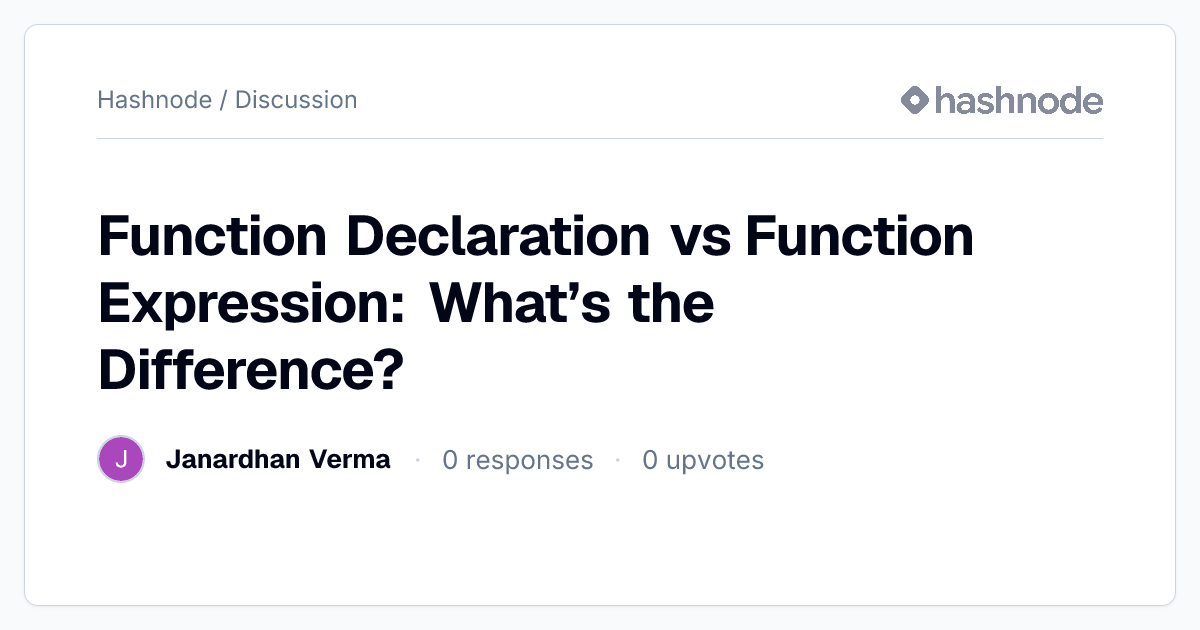Click the hashnode wordmark text
The height and width of the screenshot is (630, 1200).
(1019, 100)
